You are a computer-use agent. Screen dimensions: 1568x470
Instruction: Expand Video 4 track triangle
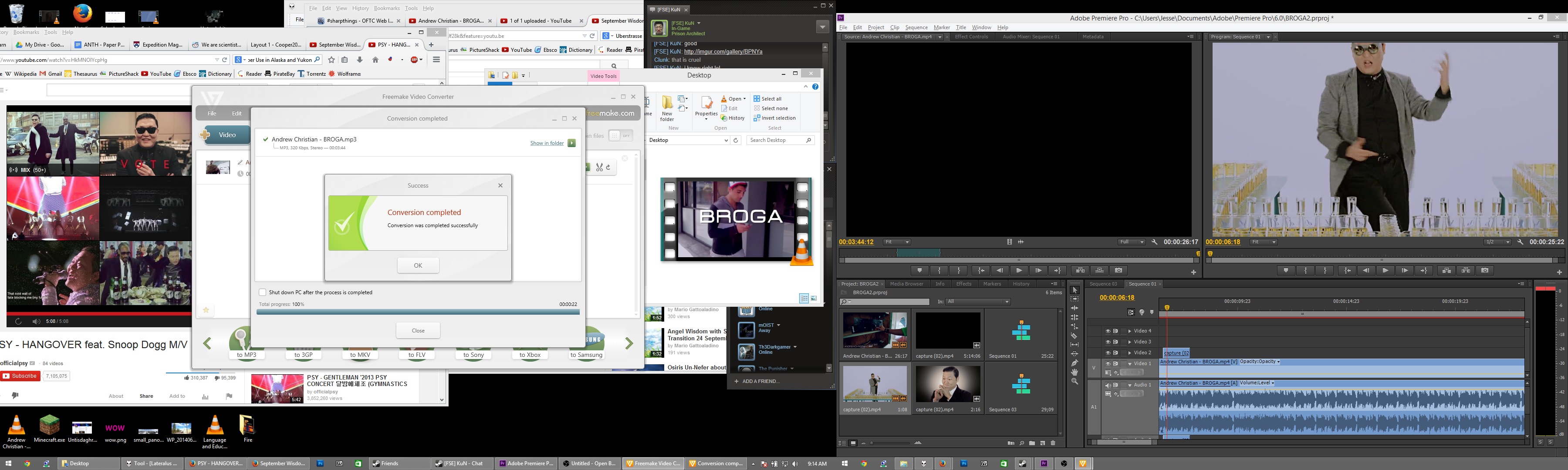1130,331
